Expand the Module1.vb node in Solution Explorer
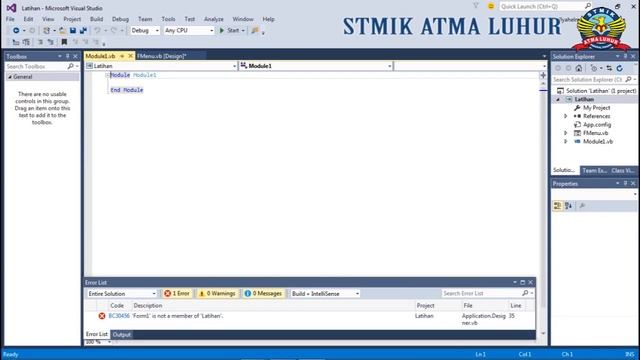 566,142
